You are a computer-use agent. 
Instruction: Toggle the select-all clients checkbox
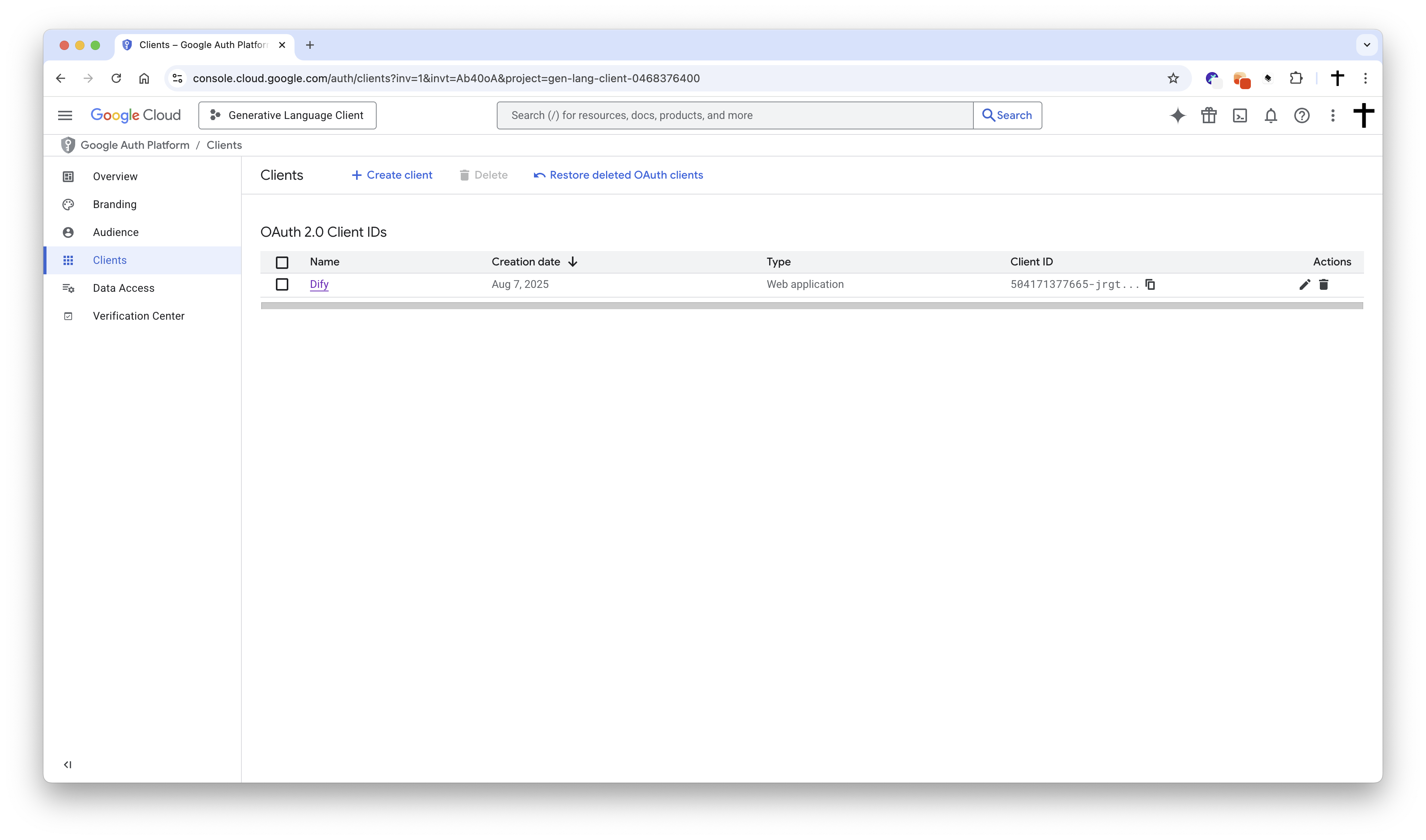click(282, 262)
